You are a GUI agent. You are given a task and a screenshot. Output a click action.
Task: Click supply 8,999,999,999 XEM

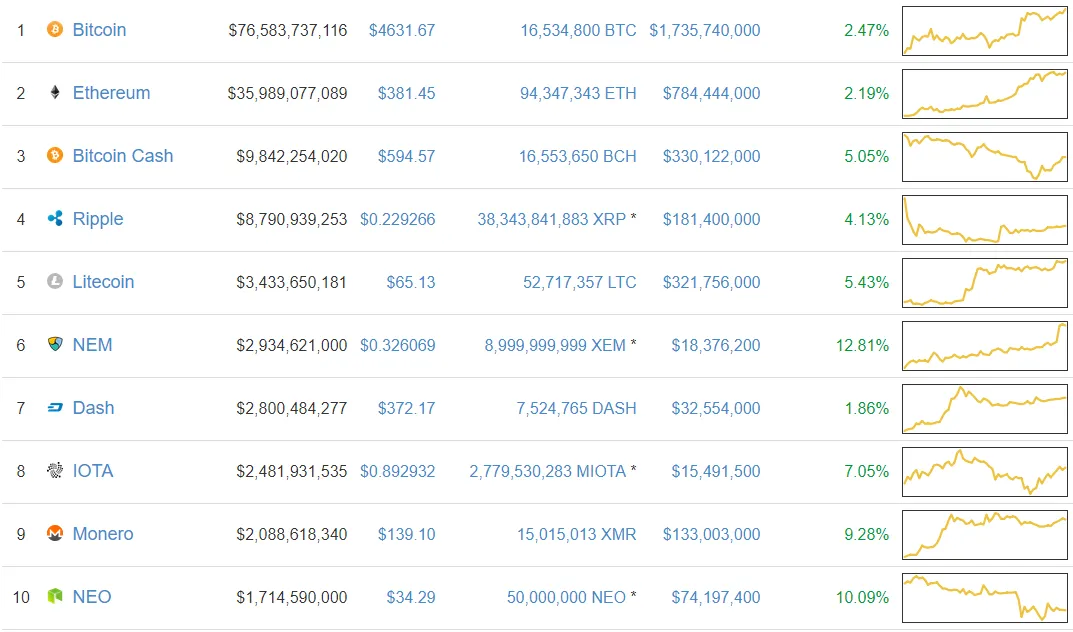click(555, 345)
